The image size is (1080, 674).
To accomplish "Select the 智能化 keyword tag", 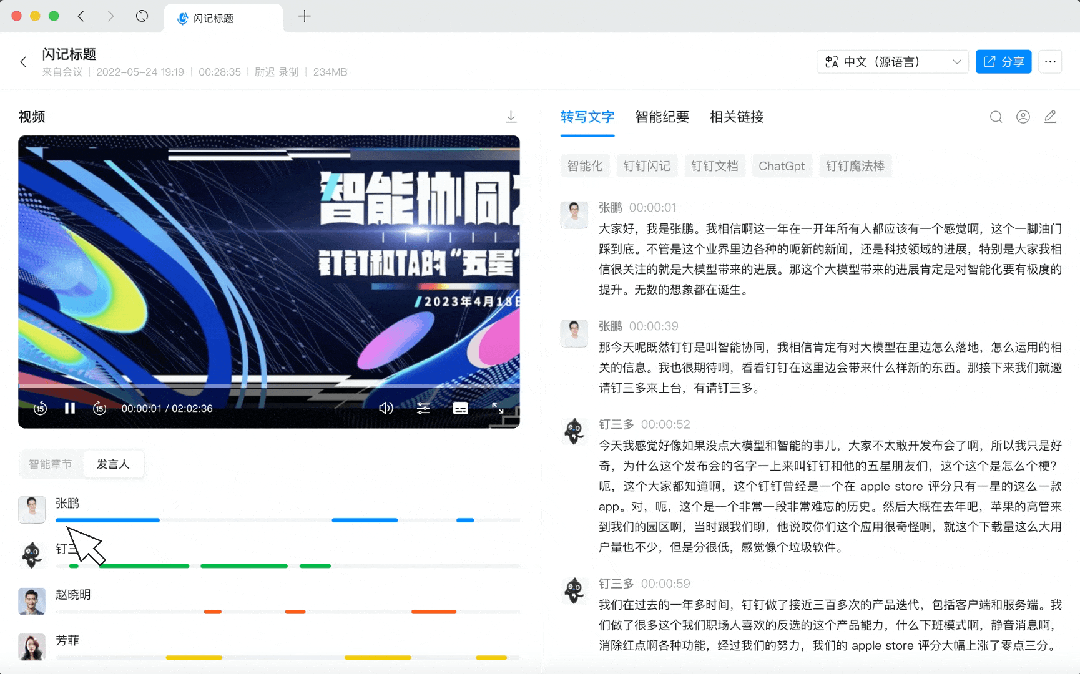I will point(585,166).
